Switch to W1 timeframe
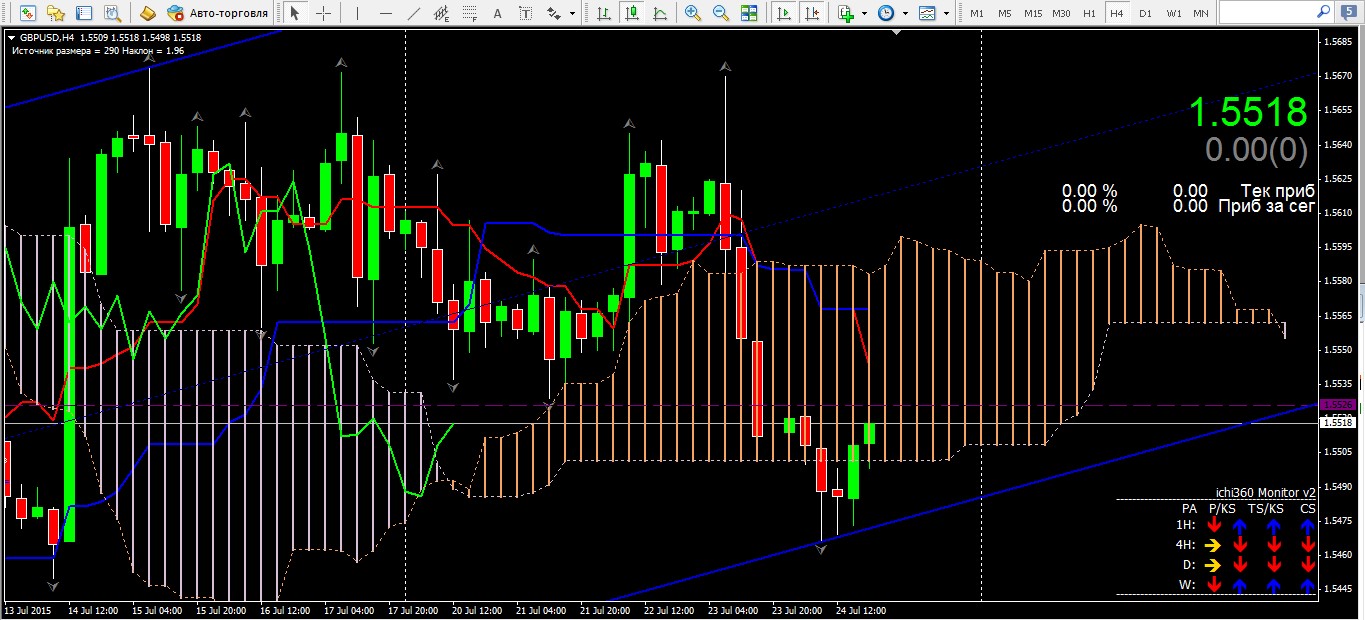Viewport: 1365px width, 620px height. click(1173, 13)
